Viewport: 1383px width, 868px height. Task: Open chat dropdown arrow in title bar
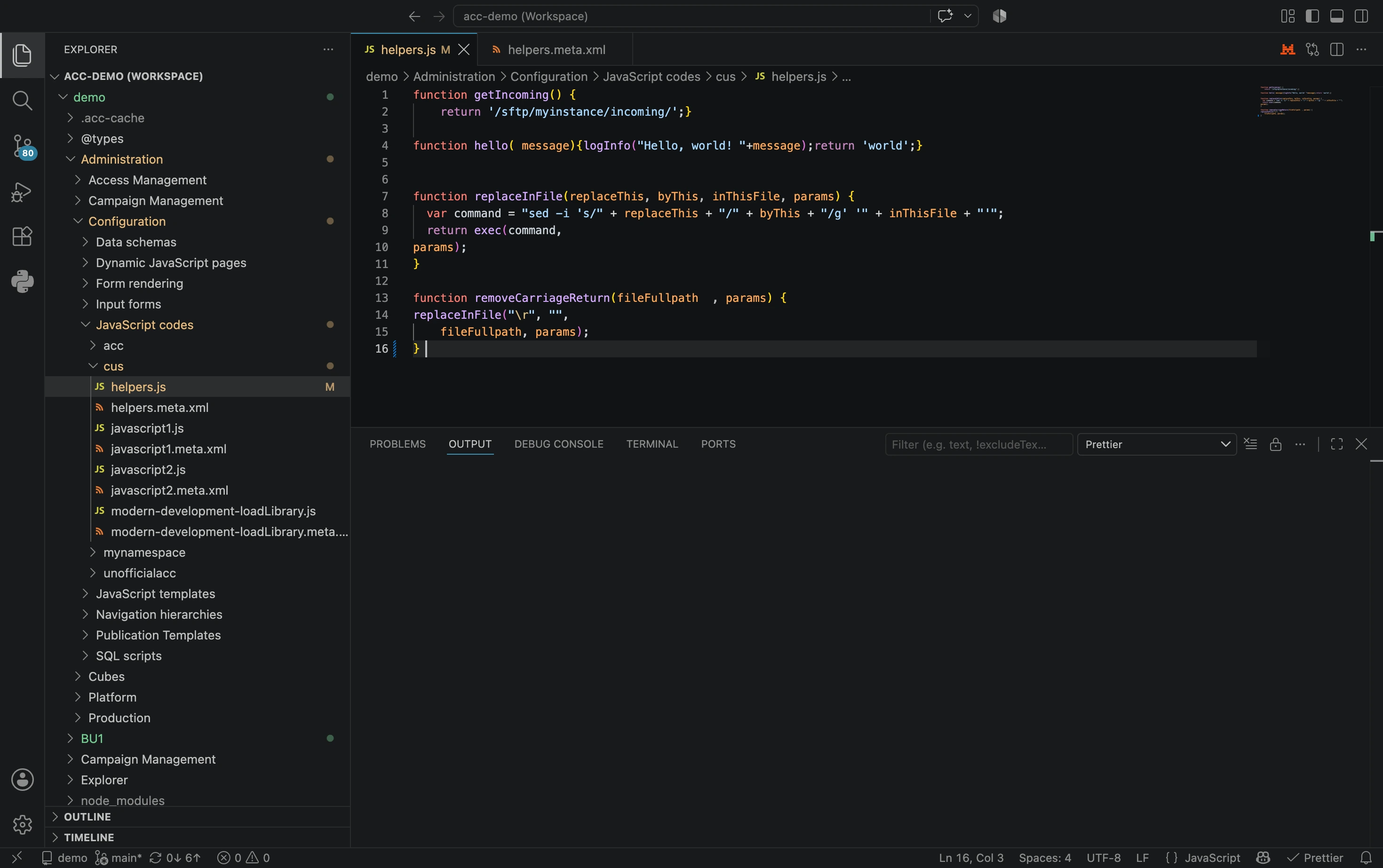(968, 16)
